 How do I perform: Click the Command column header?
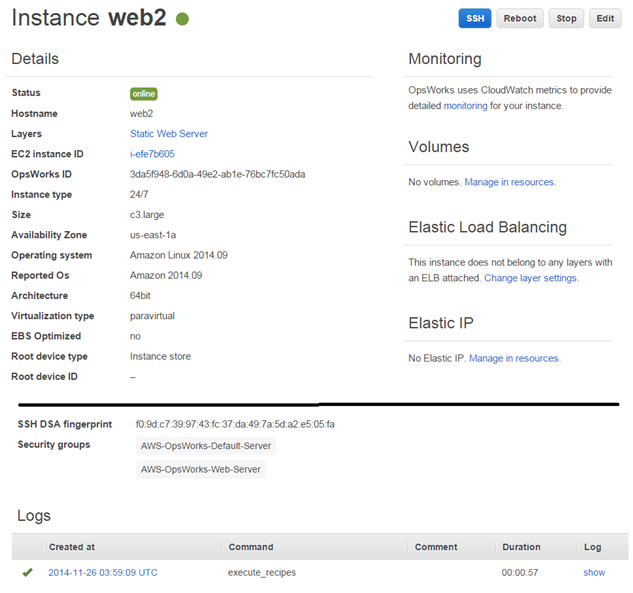point(251,547)
